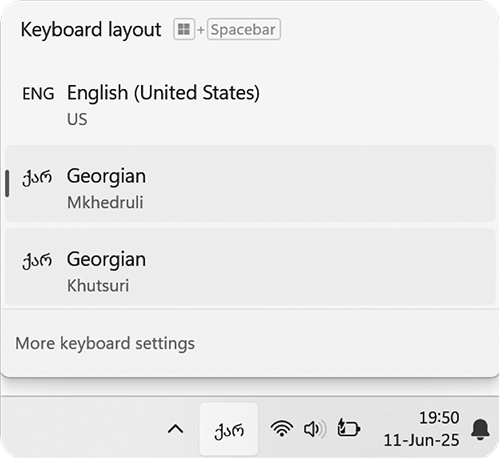Image resolution: width=500 pixels, height=458 pixels.
Task: Select English (United States) keyboard layout
Action: point(250,104)
